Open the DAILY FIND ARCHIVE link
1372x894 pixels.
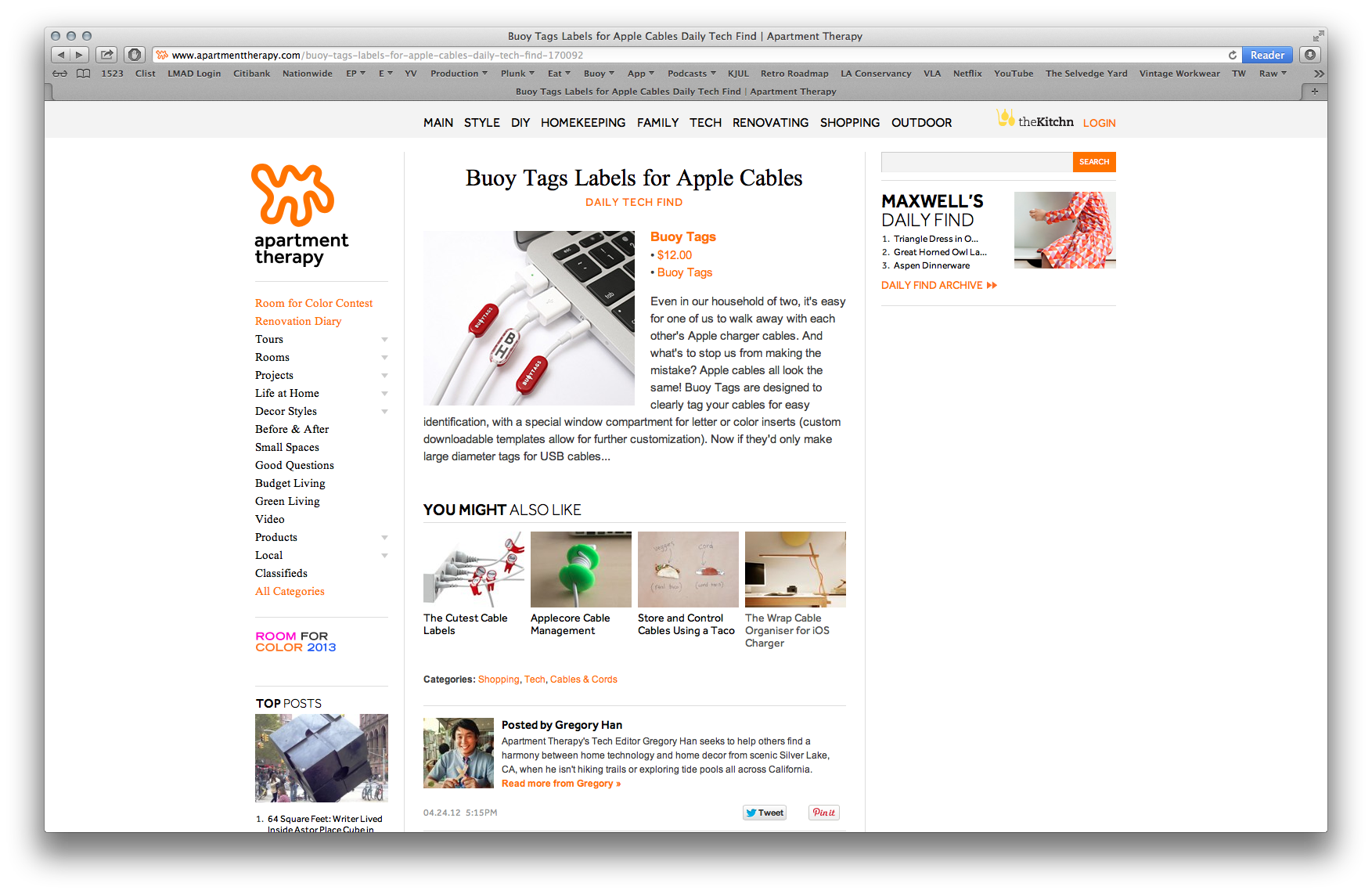click(938, 286)
